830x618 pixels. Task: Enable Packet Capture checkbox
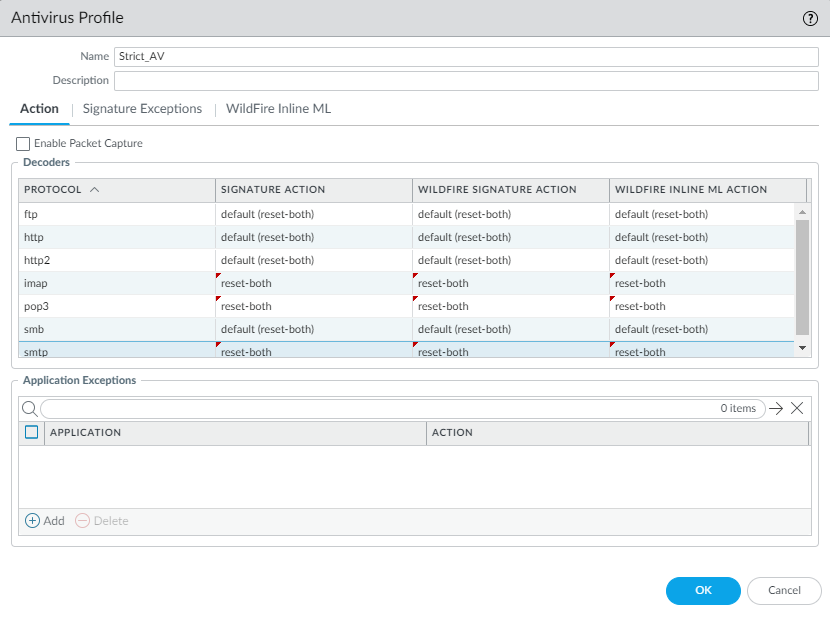24,144
